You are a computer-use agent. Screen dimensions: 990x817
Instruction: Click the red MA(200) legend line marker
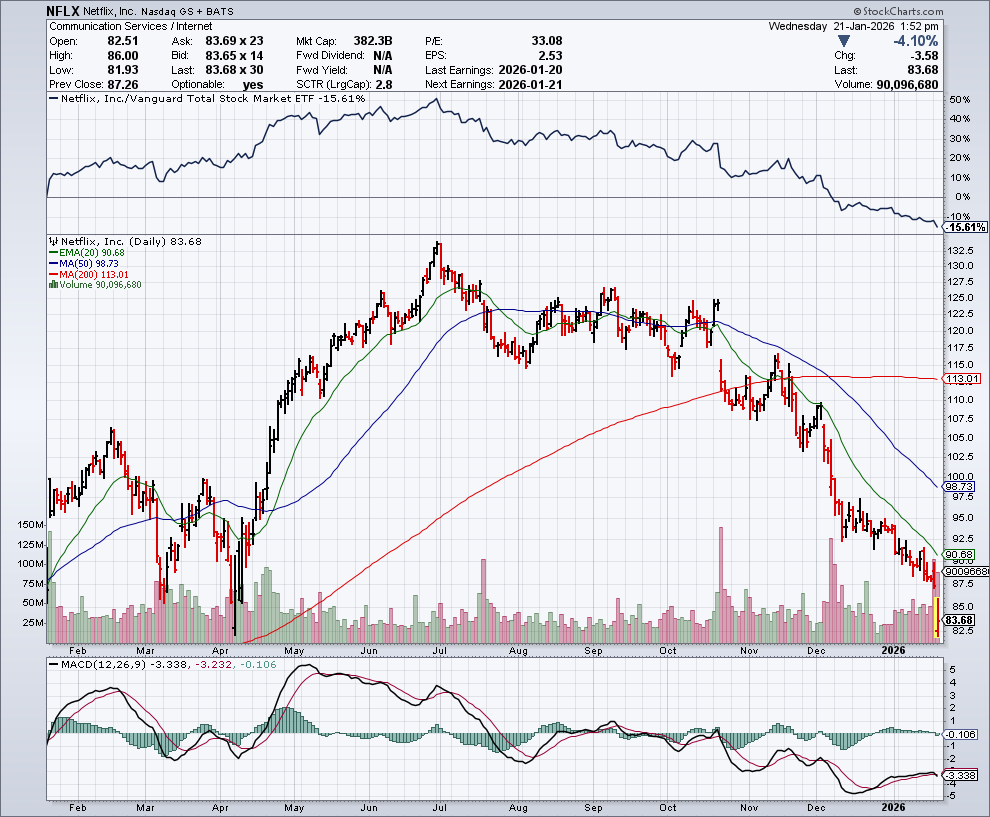click(55, 274)
